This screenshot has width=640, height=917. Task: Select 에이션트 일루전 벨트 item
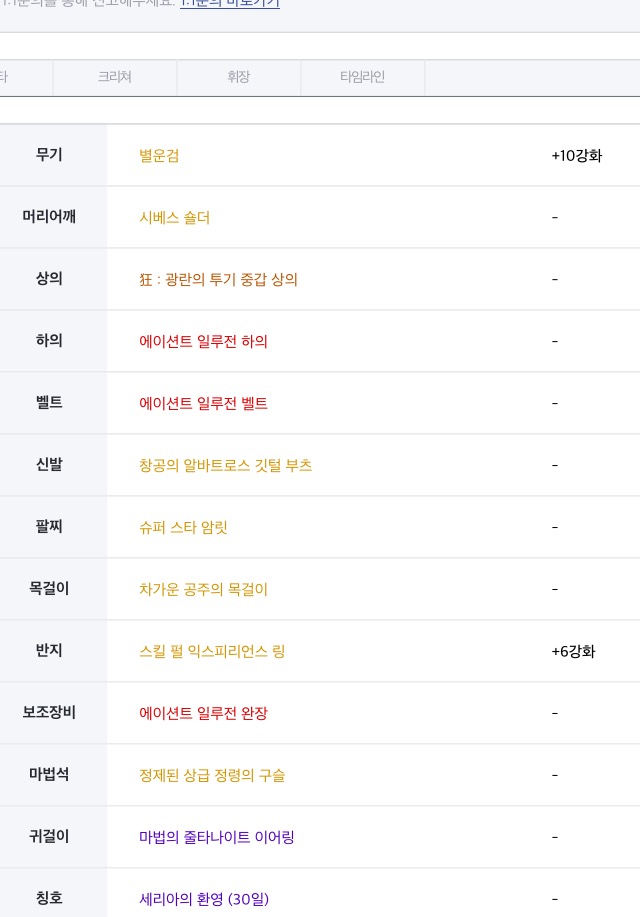pyautogui.click(x=203, y=404)
